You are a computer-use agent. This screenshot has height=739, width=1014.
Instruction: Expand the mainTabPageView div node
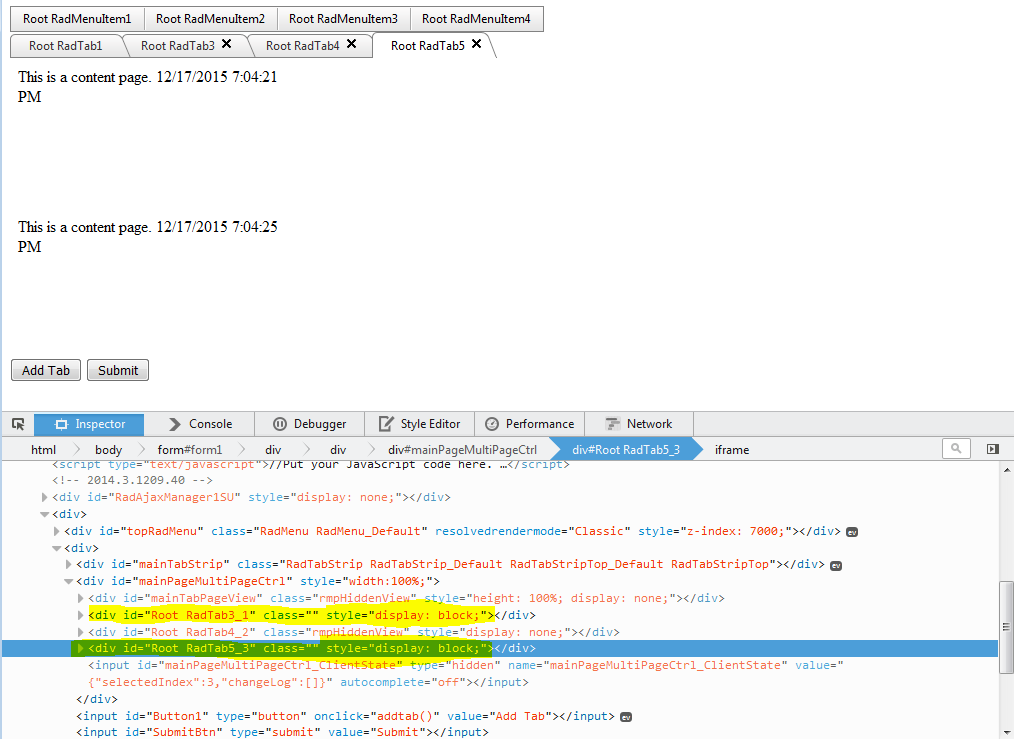[x=81, y=598]
